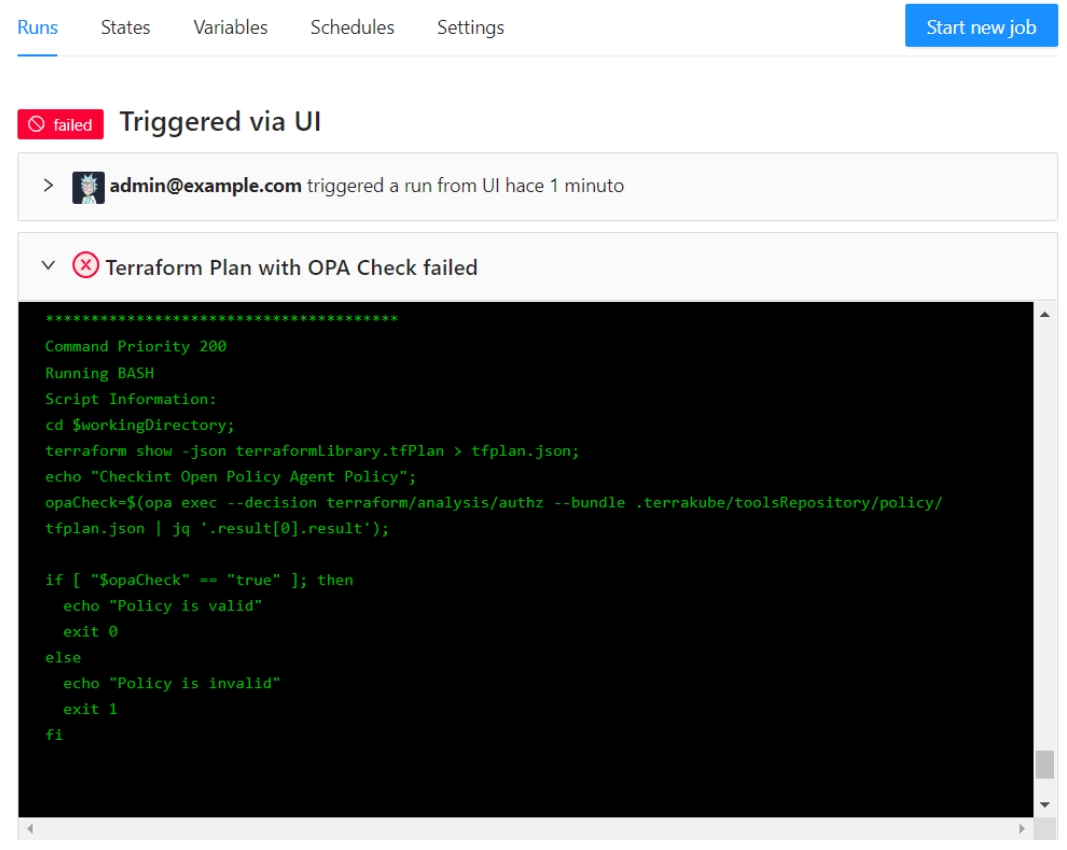Open the workspace Settings tab

point(470,27)
